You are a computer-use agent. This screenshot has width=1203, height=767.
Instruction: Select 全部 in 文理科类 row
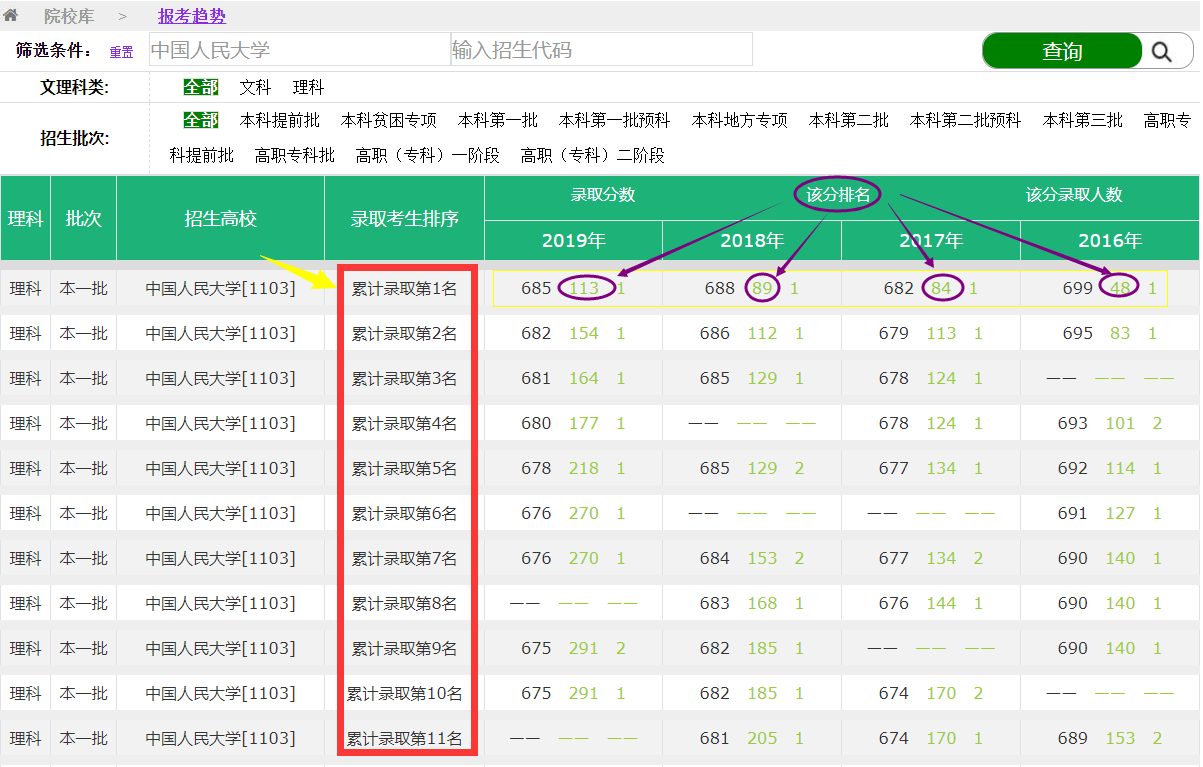click(200, 88)
